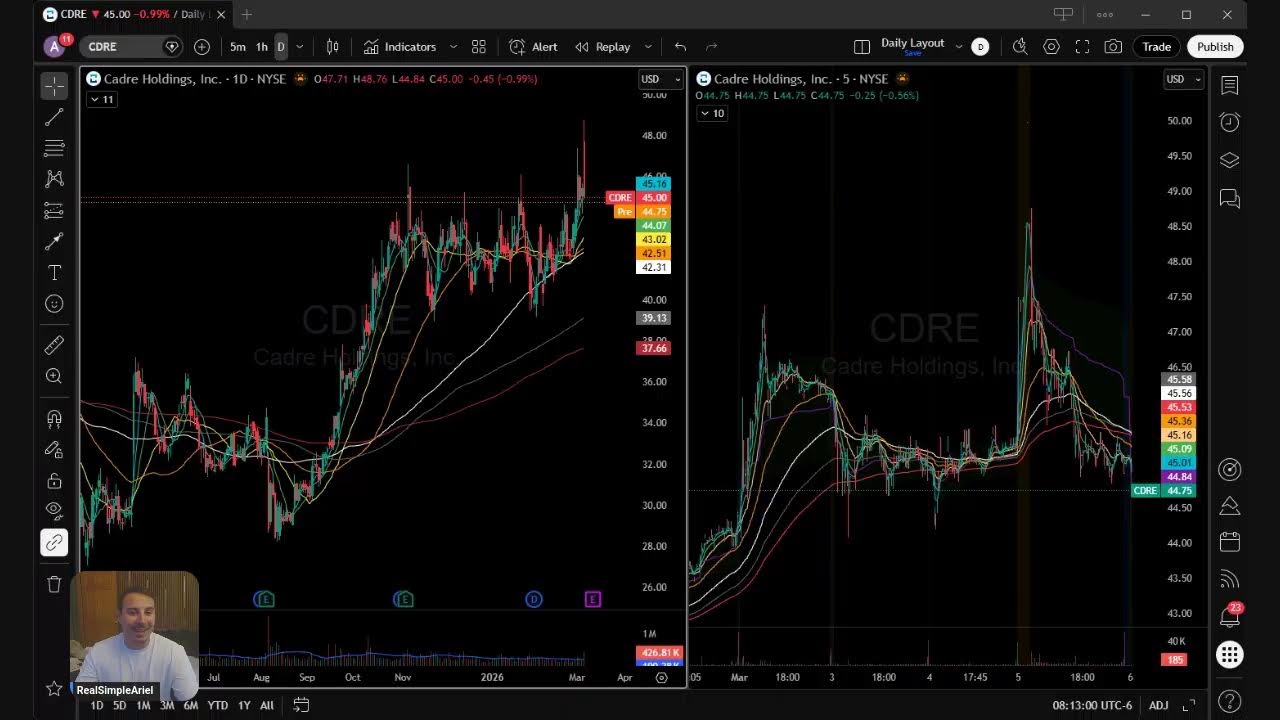This screenshot has height=720, width=1280.
Task: Expand the Replay options dropdown arrow
Action: click(648, 47)
